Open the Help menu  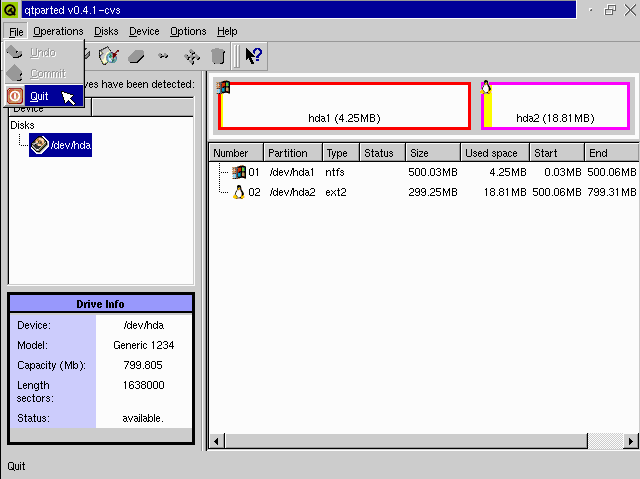point(227,31)
